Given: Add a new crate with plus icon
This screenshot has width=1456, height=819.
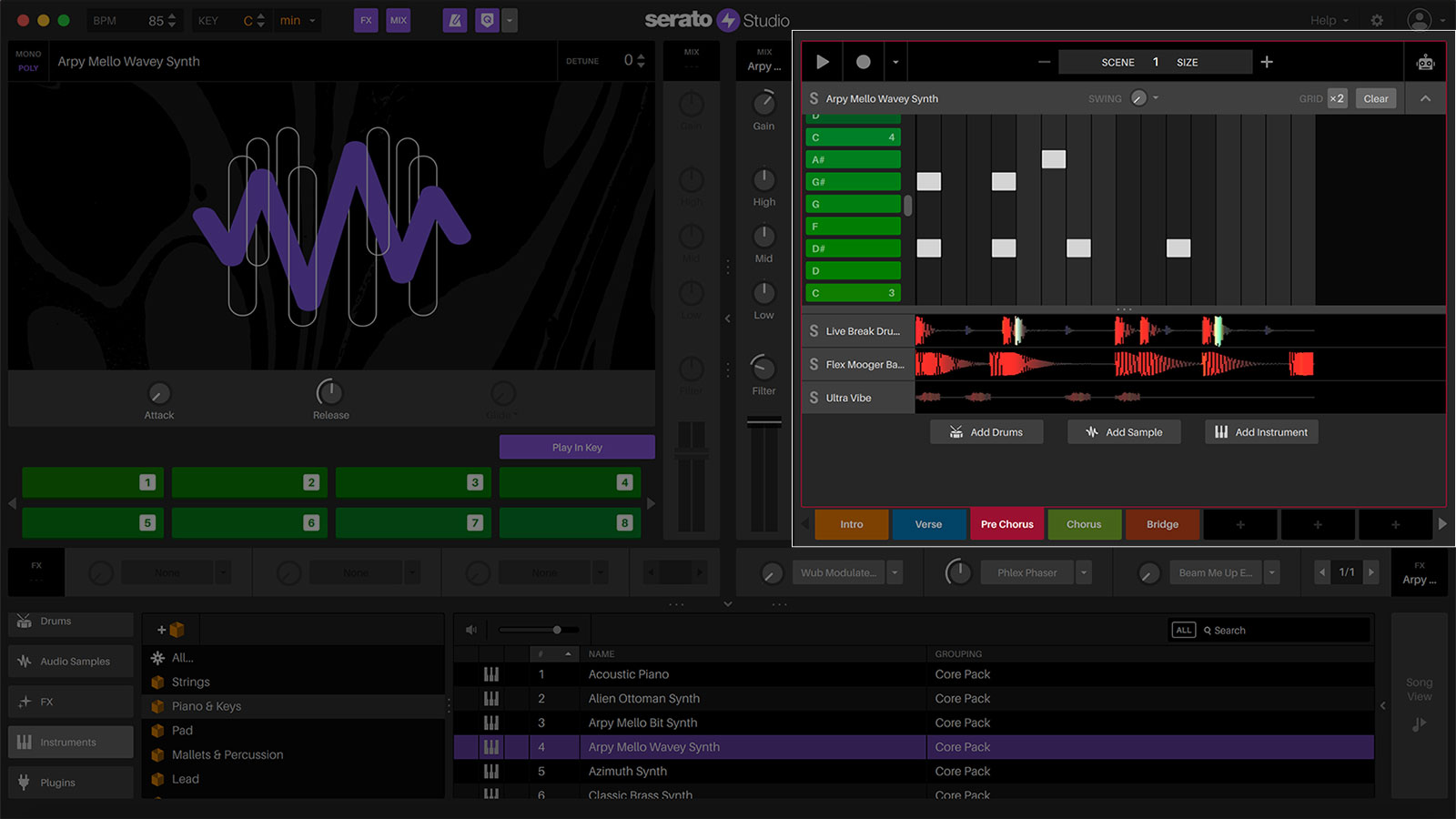Looking at the screenshot, I should [170, 630].
